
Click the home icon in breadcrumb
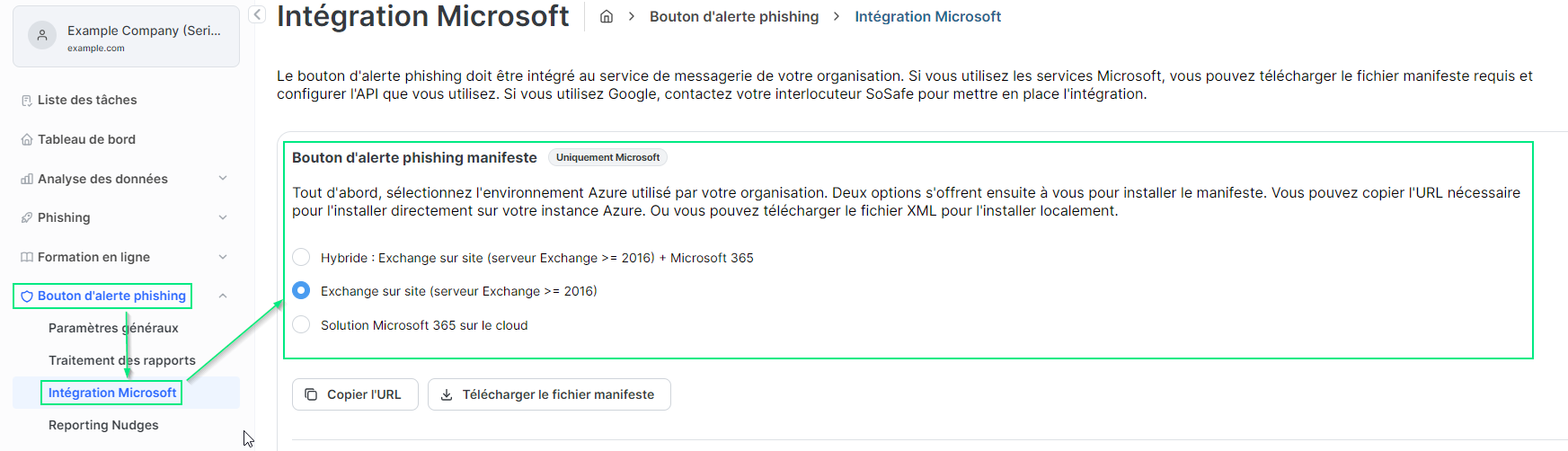click(x=607, y=17)
